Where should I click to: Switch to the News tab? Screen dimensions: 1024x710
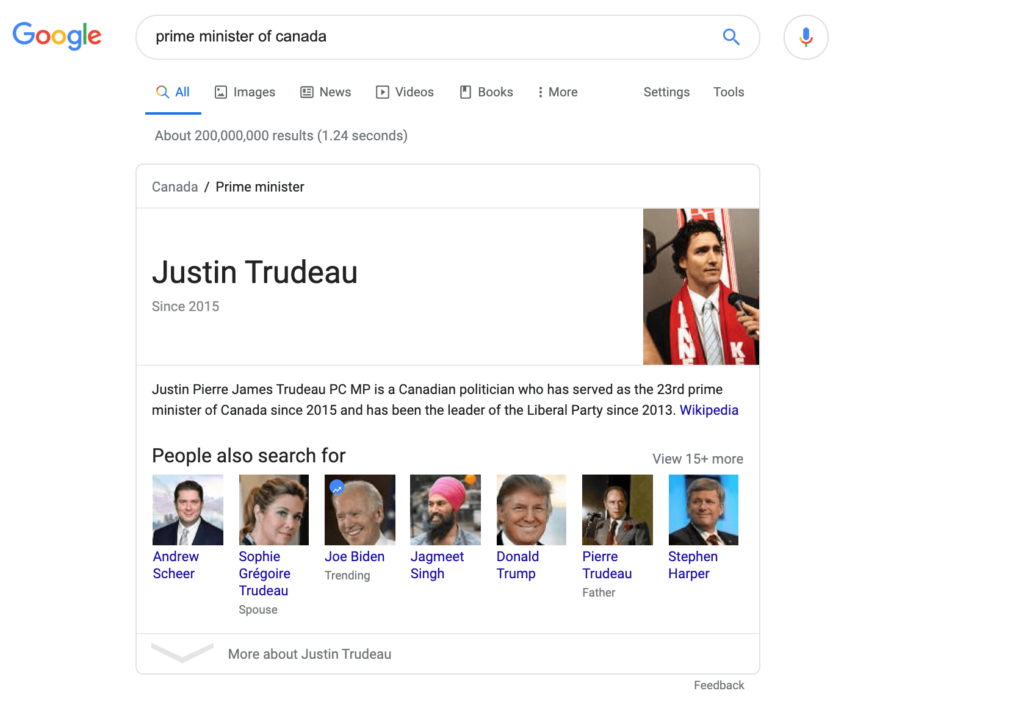326,91
